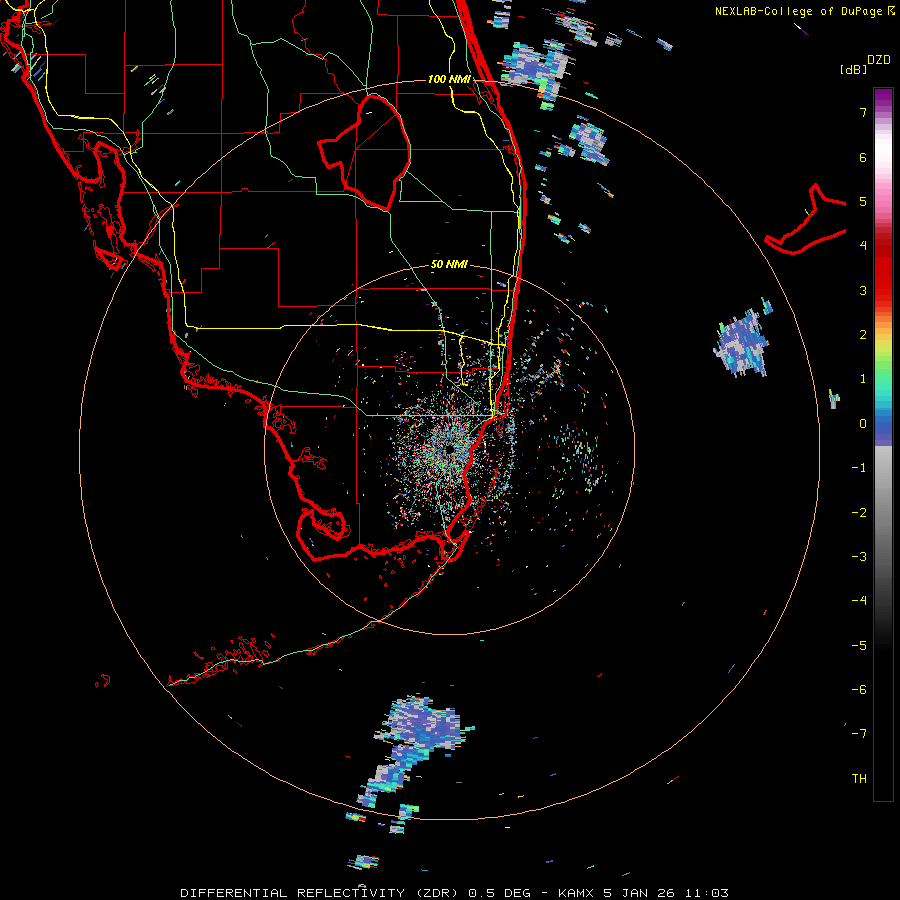Click the Bahamas island outline at right

coord(806,221)
